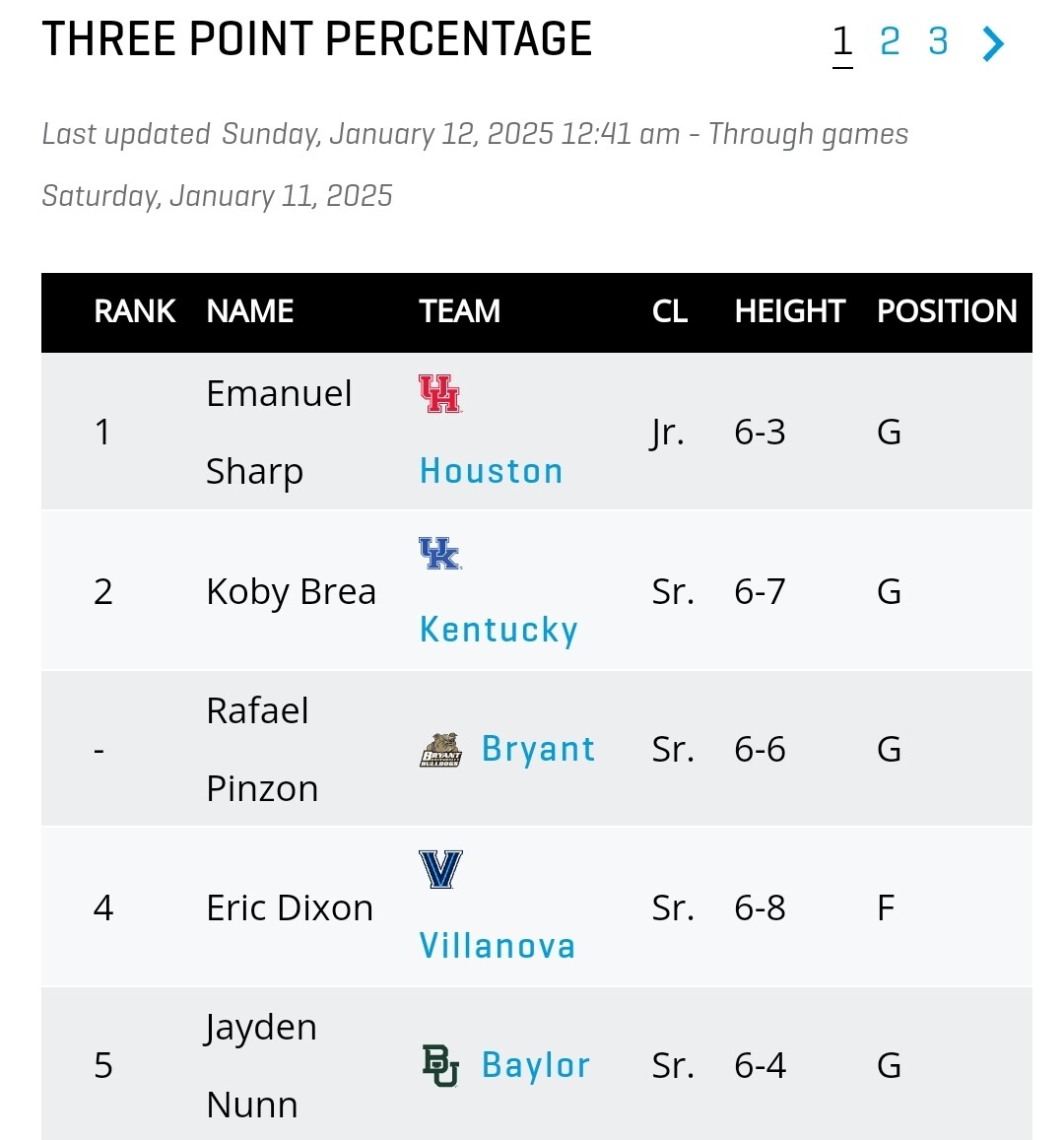Open page 2 of rankings

(x=890, y=41)
